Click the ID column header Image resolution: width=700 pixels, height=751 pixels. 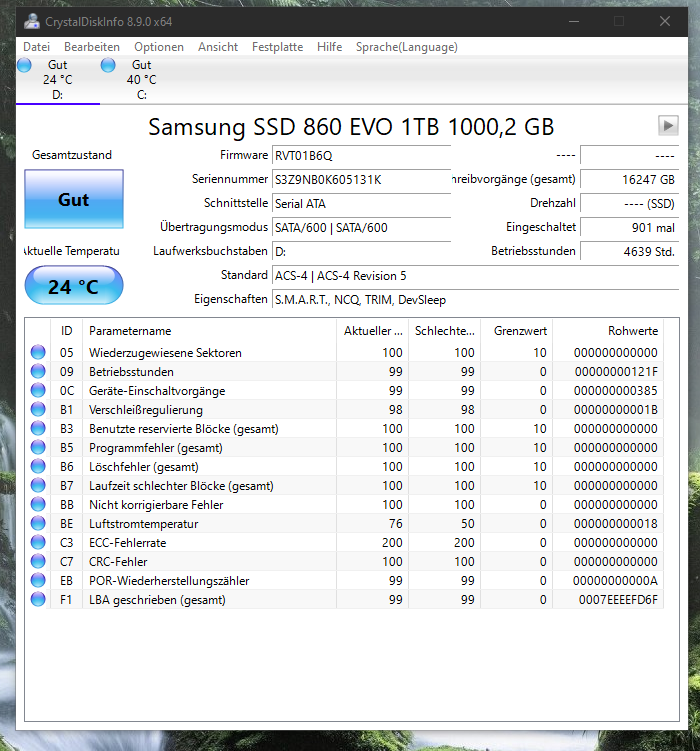[x=67, y=330]
